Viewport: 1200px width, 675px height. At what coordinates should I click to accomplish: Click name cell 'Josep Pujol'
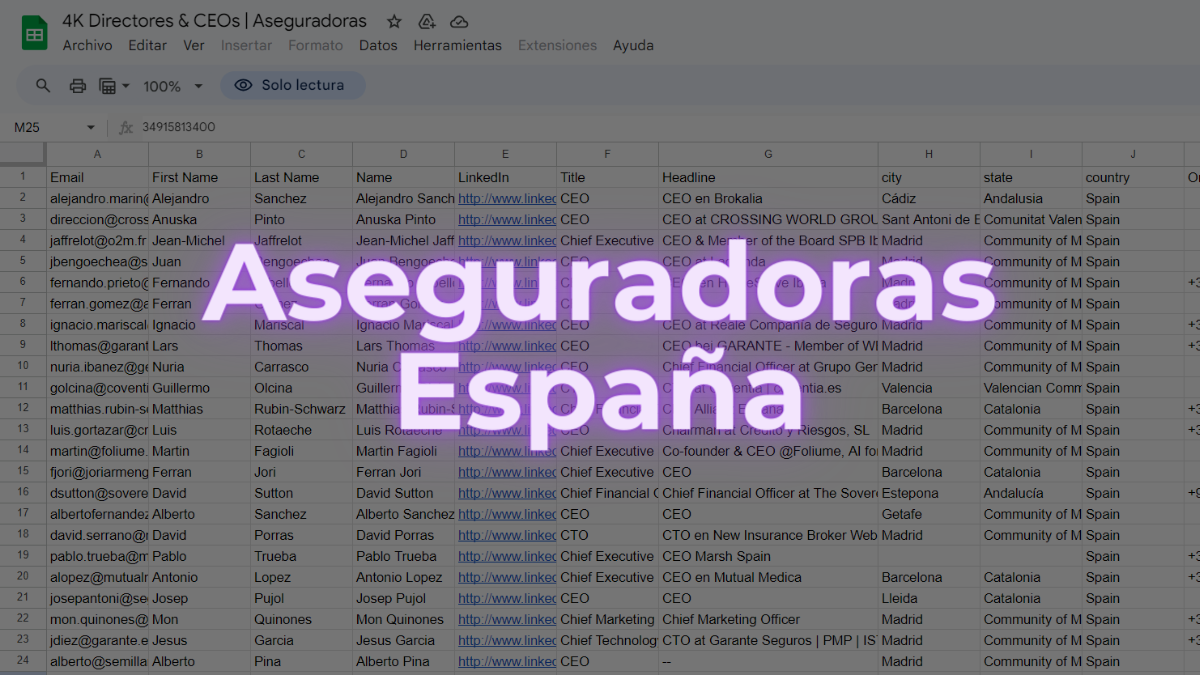[403, 598]
